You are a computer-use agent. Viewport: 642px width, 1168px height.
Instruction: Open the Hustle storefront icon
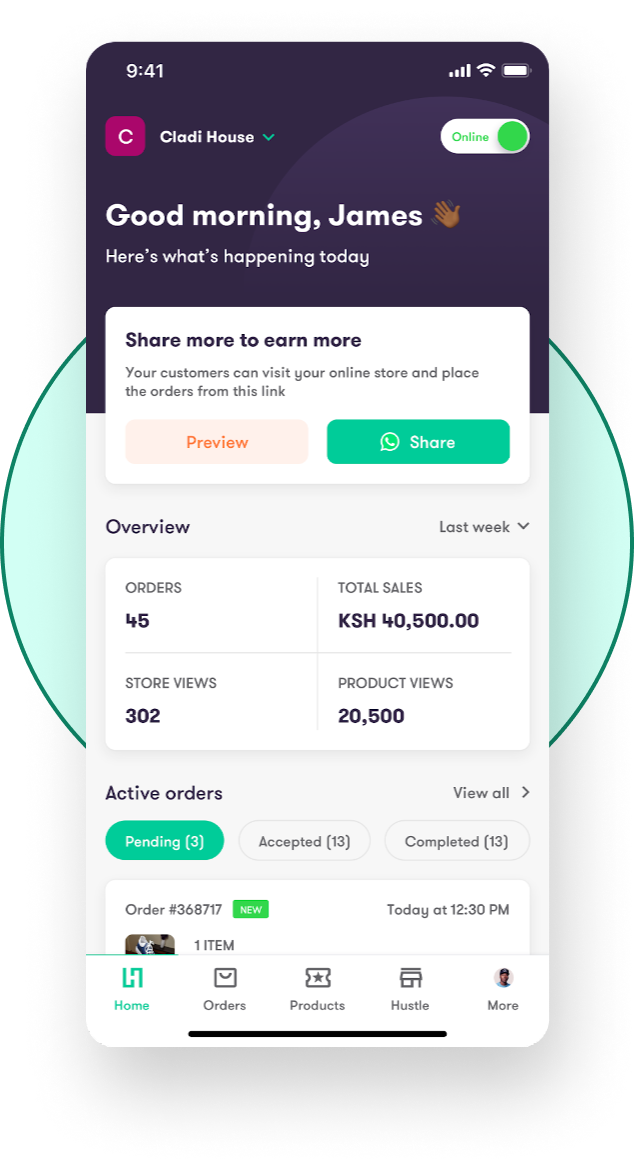410,978
